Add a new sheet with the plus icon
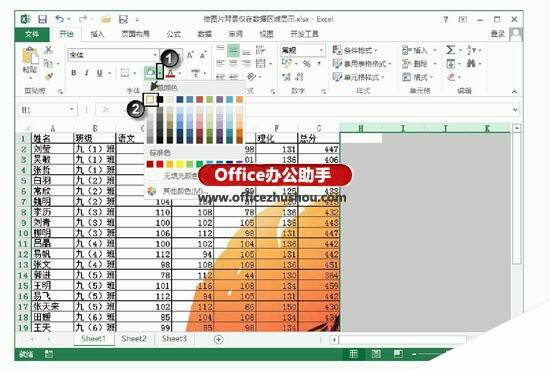 pyautogui.click(x=219, y=339)
